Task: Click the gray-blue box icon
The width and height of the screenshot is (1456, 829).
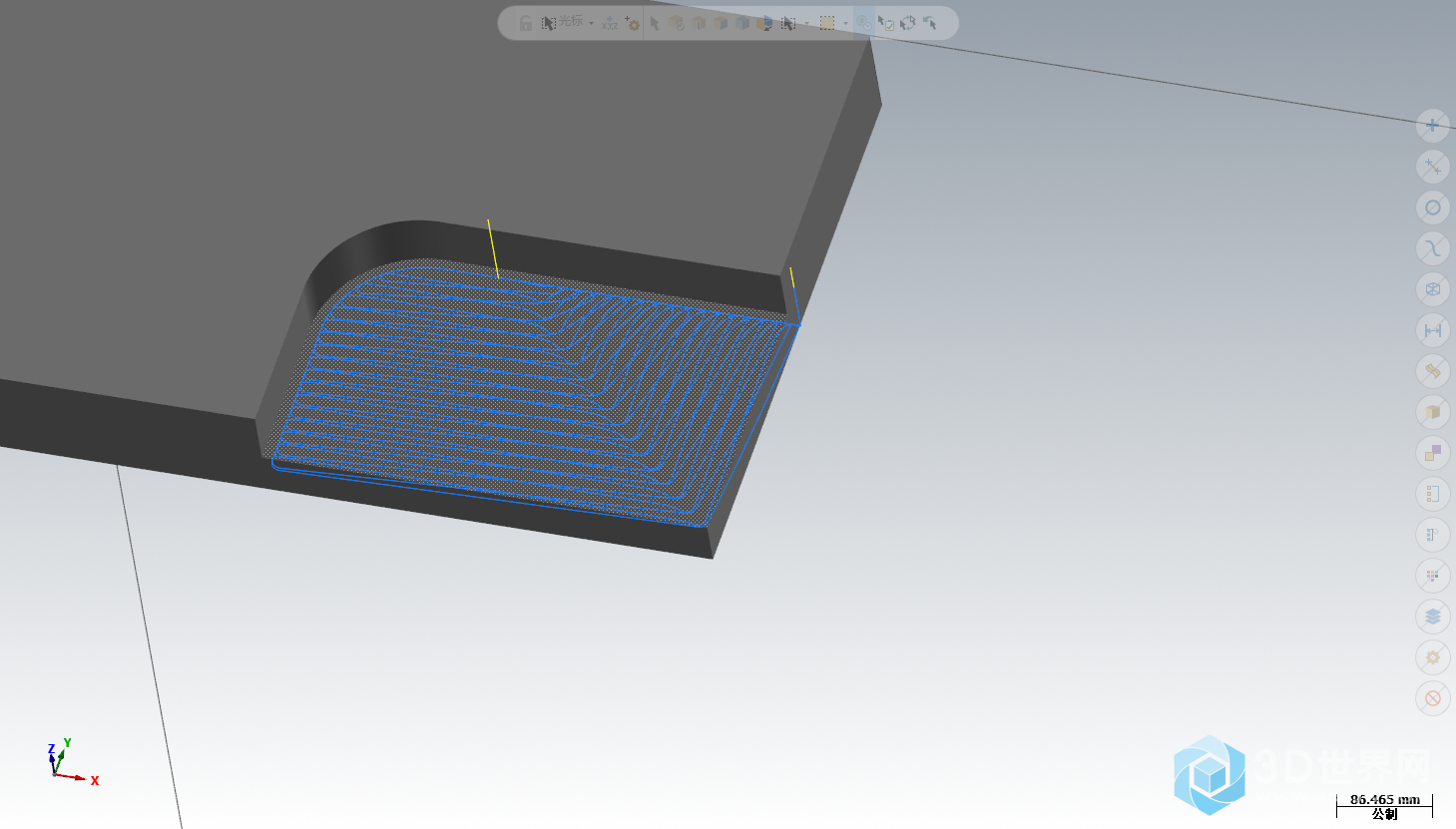Action: click(742, 23)
